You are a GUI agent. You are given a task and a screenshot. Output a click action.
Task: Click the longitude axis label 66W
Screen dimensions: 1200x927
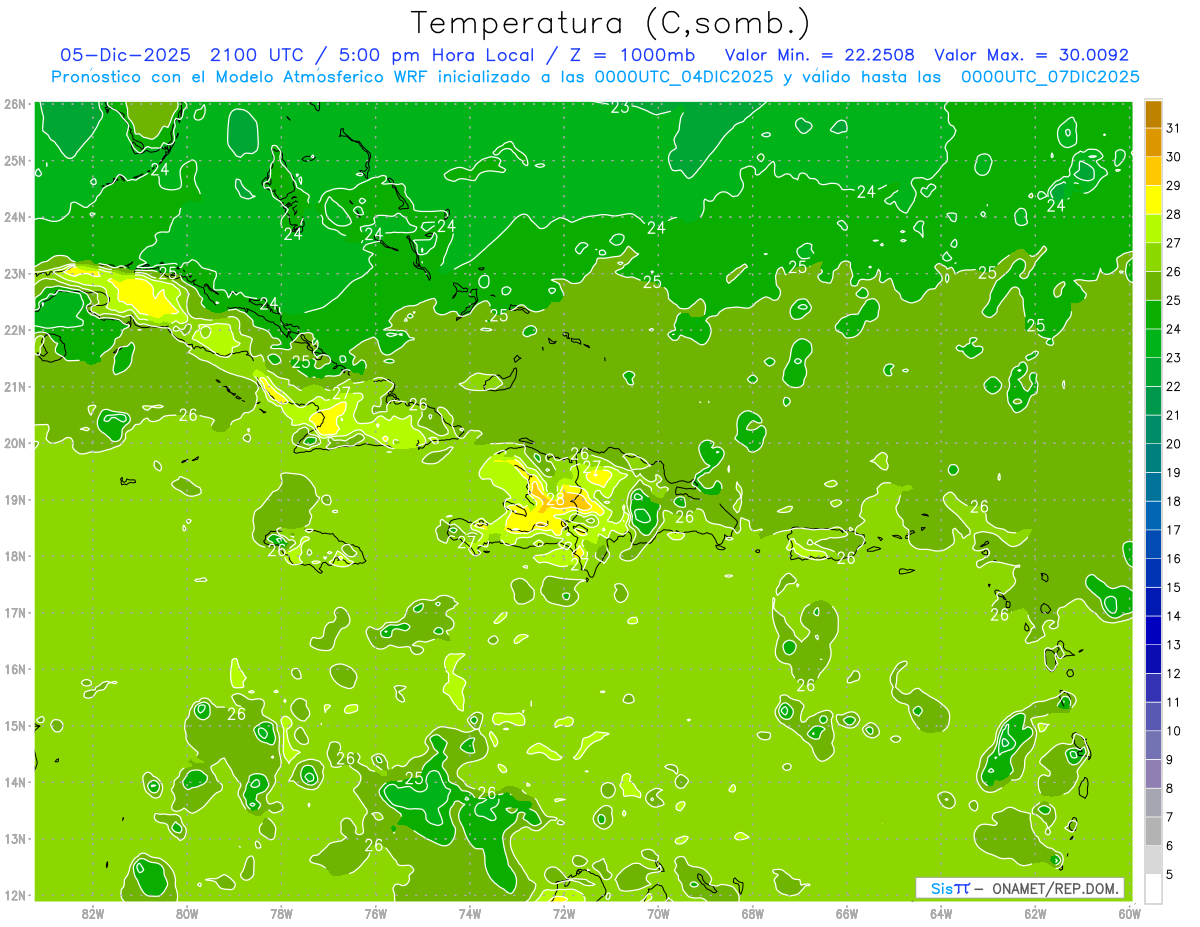(x=846, y=913)
